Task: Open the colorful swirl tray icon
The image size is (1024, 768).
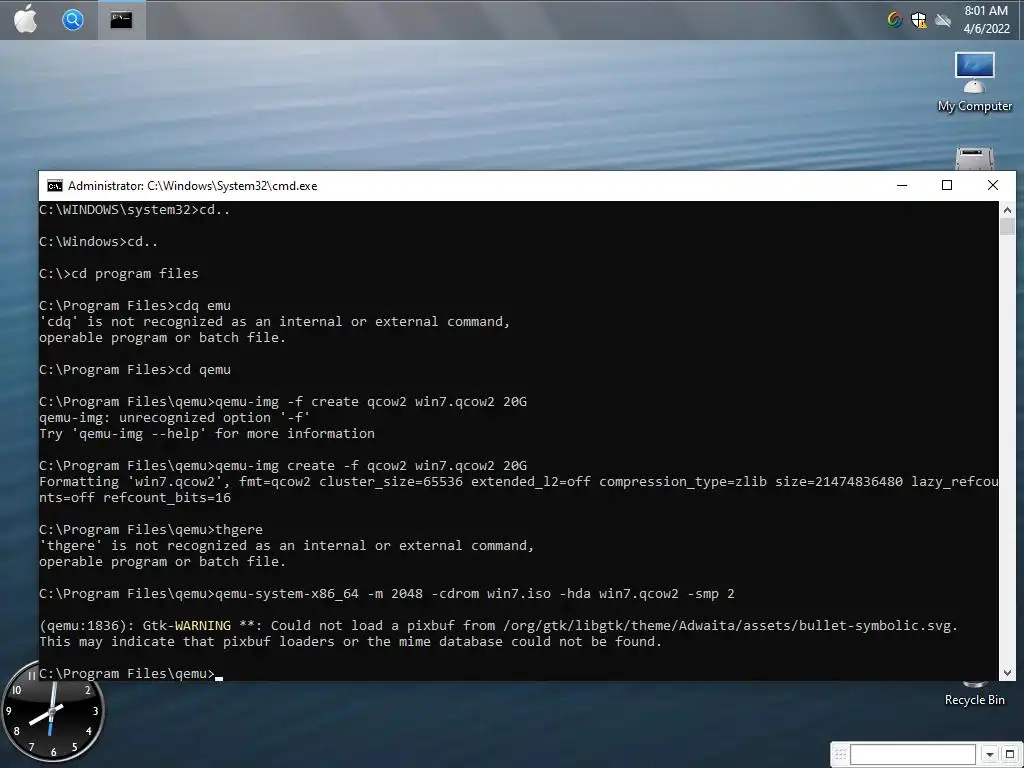Action: (x=895, y=20)
